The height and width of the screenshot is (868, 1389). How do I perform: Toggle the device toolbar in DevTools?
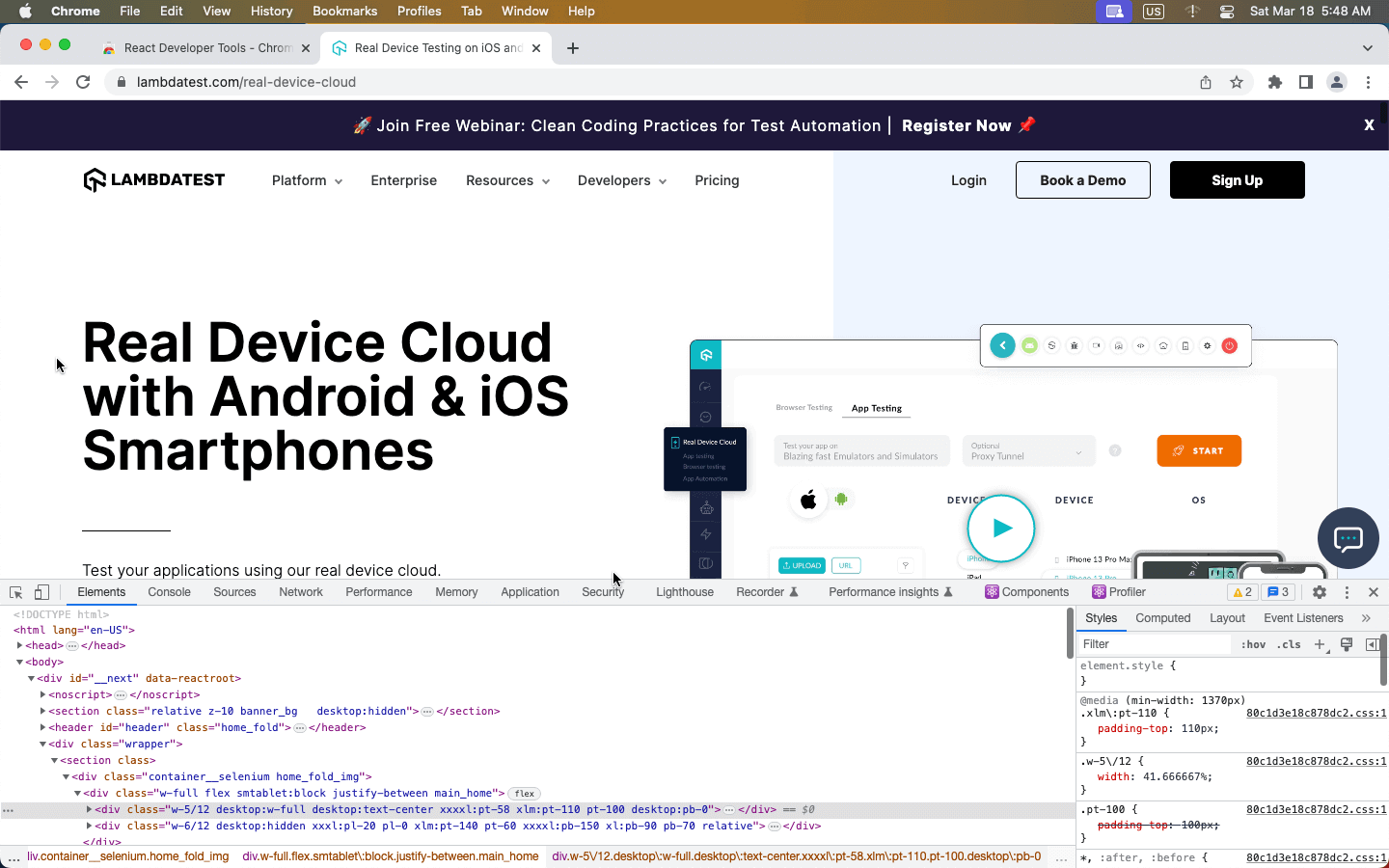41,592
